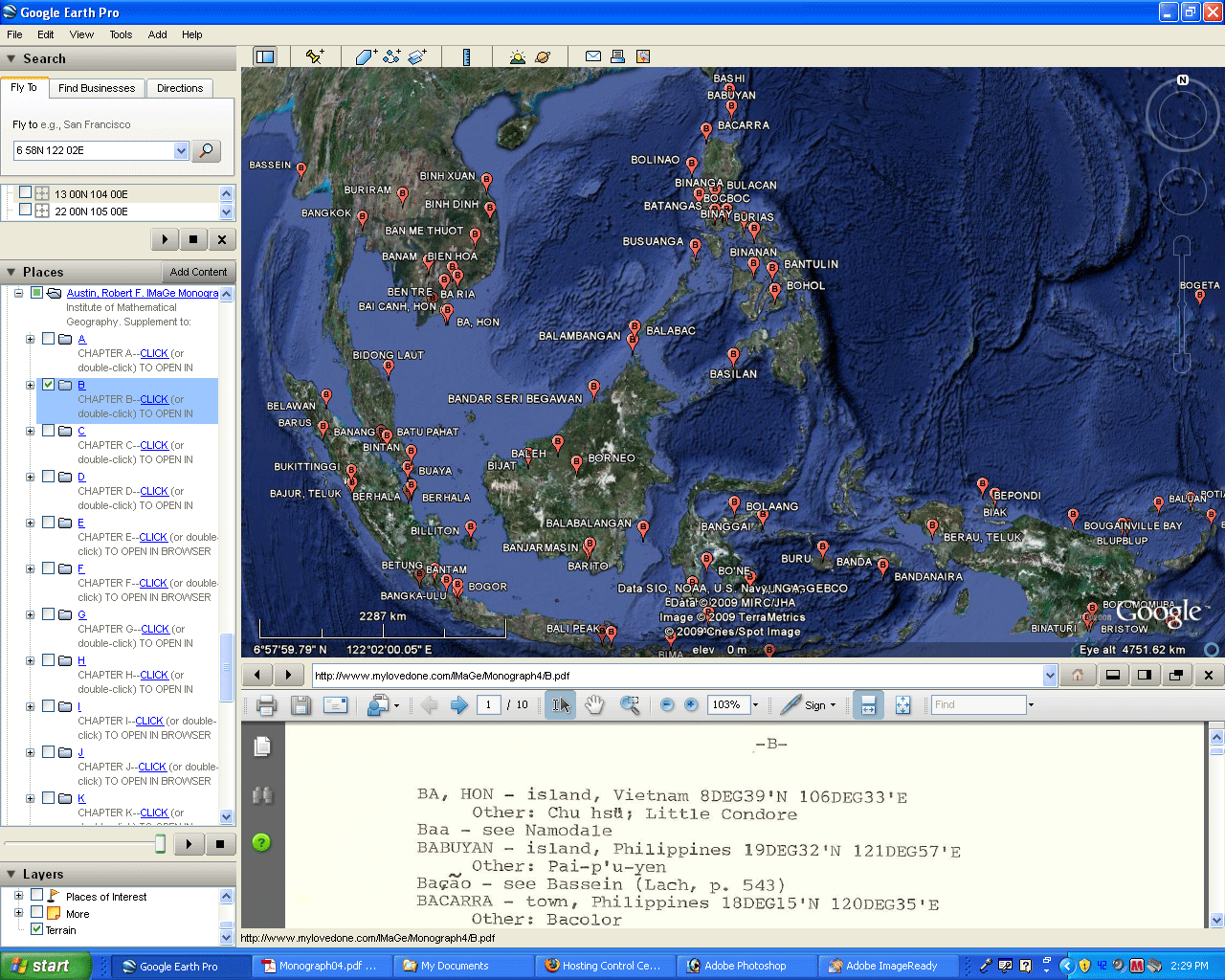Open the View menu
Viewport: 1225px width, 980px height.
coord(81,34)
